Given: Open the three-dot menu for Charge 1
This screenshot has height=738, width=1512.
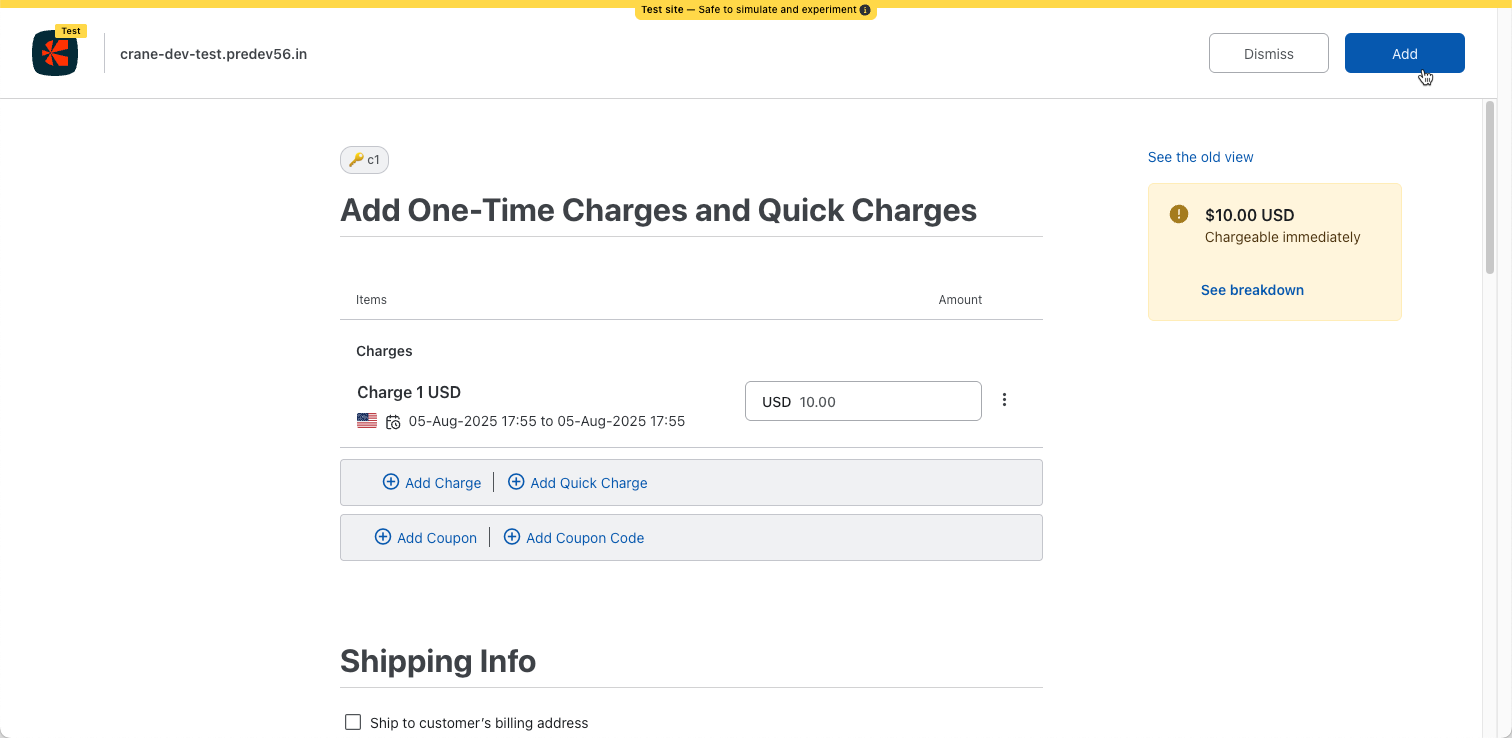Looking at the screenshot, I should pos(1004,400).
